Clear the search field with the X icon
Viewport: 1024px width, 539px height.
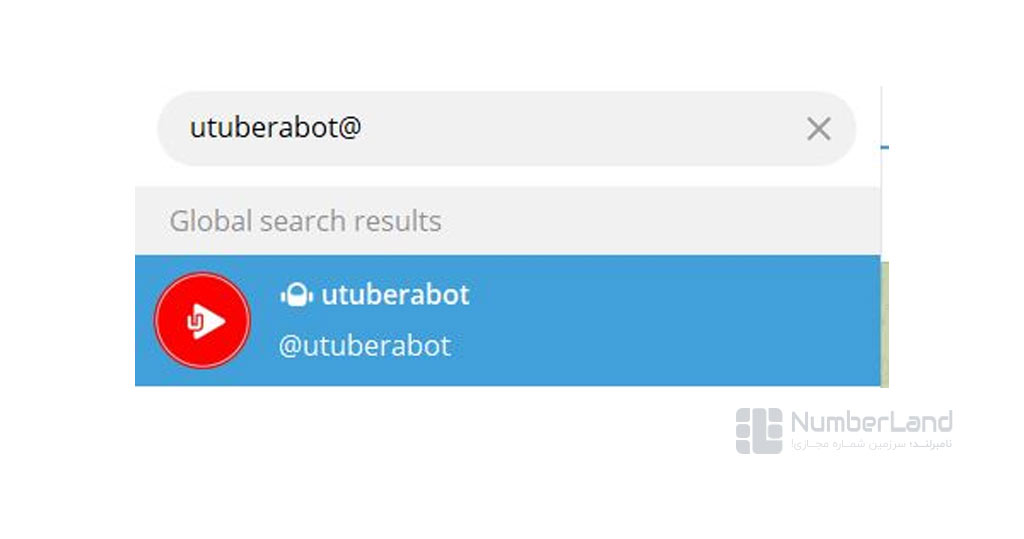click(x=819, y=128)
